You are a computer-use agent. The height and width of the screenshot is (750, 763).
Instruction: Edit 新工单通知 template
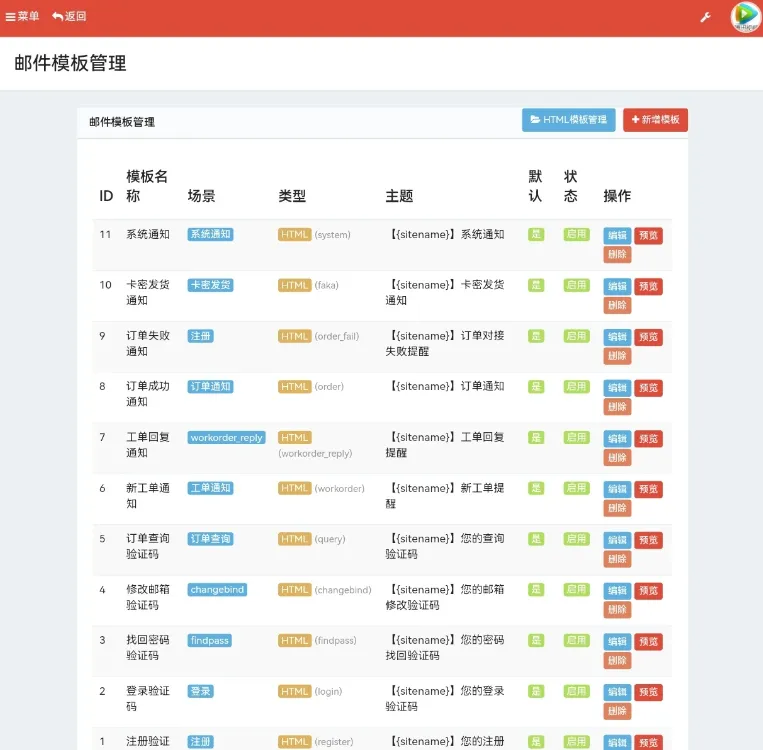[617, 489]
